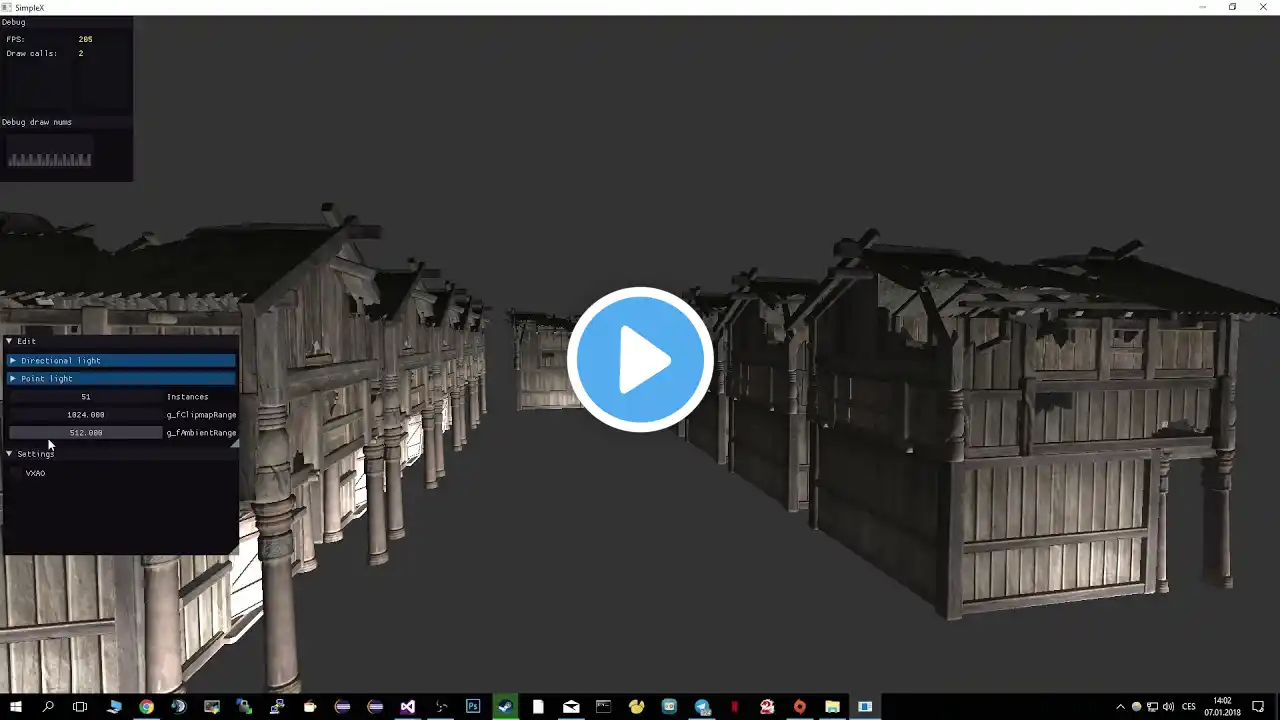1280x720 pixels.
Task: Select the Draw calls value
Action: point(81,53)
